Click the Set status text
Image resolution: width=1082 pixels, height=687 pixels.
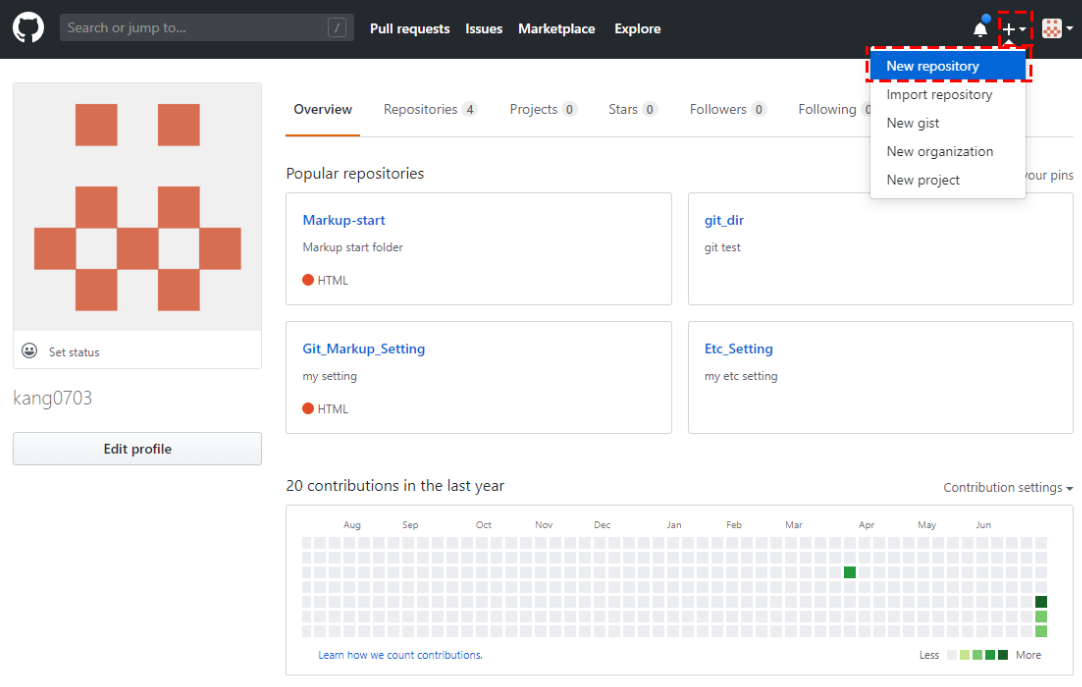click(74, 352)
